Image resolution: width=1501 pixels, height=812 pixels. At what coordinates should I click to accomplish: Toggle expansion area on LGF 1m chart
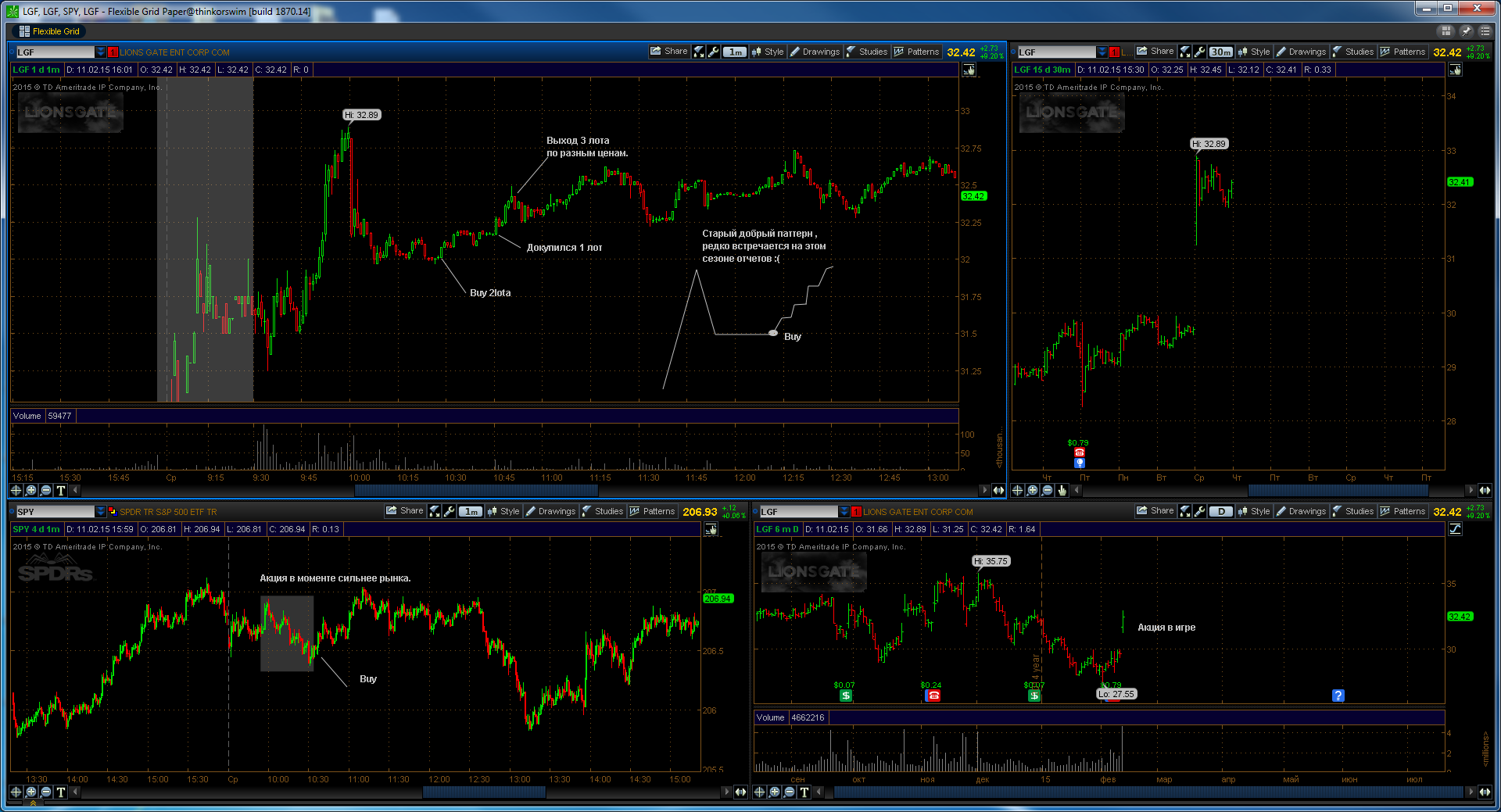998,490
